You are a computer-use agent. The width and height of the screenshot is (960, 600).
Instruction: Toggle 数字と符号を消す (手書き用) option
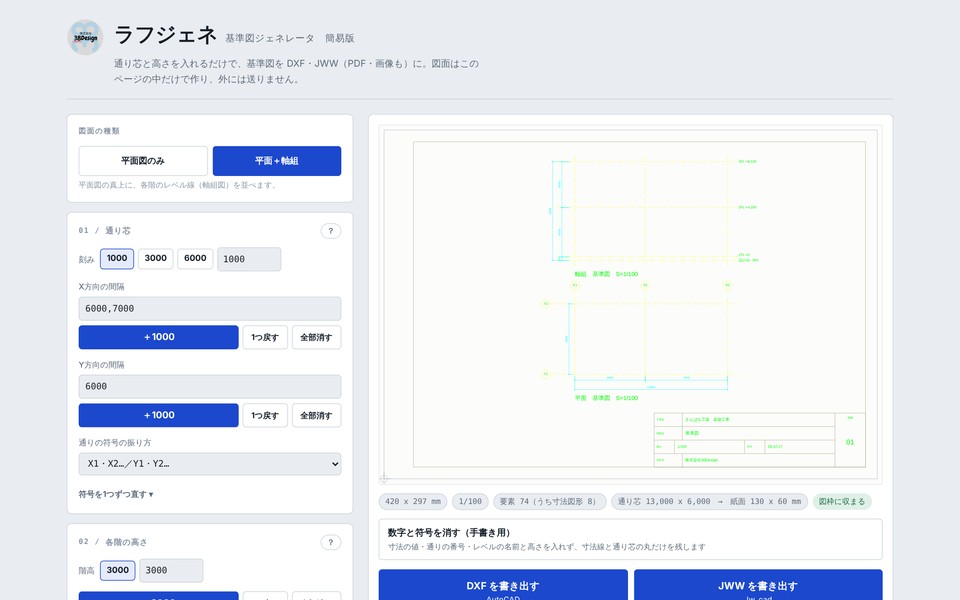(x=631, y=539)
